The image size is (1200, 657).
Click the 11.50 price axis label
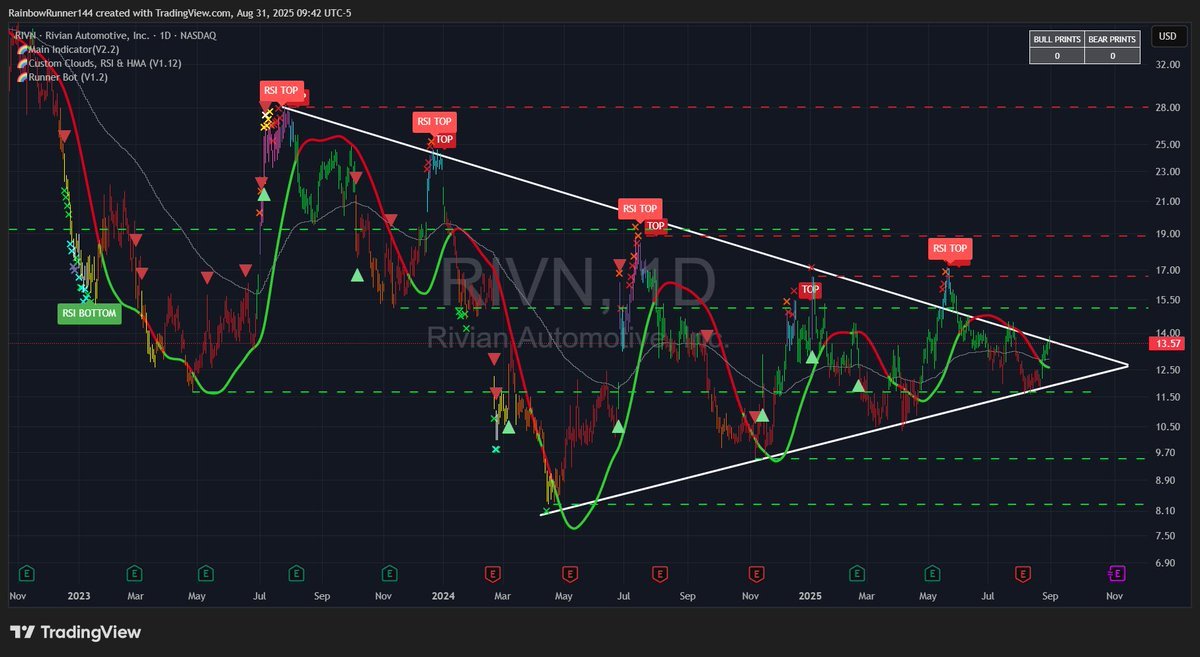click(x=1168, y=397)
